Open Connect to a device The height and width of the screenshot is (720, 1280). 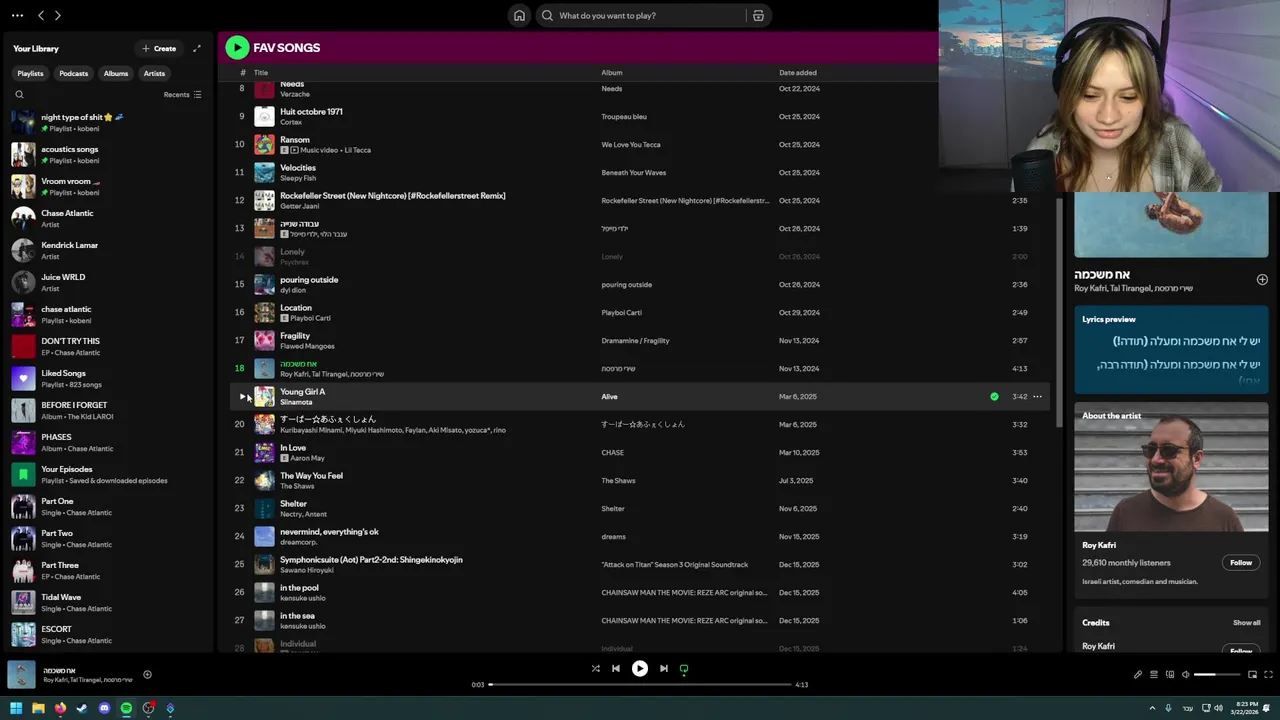click(1170, 675)
